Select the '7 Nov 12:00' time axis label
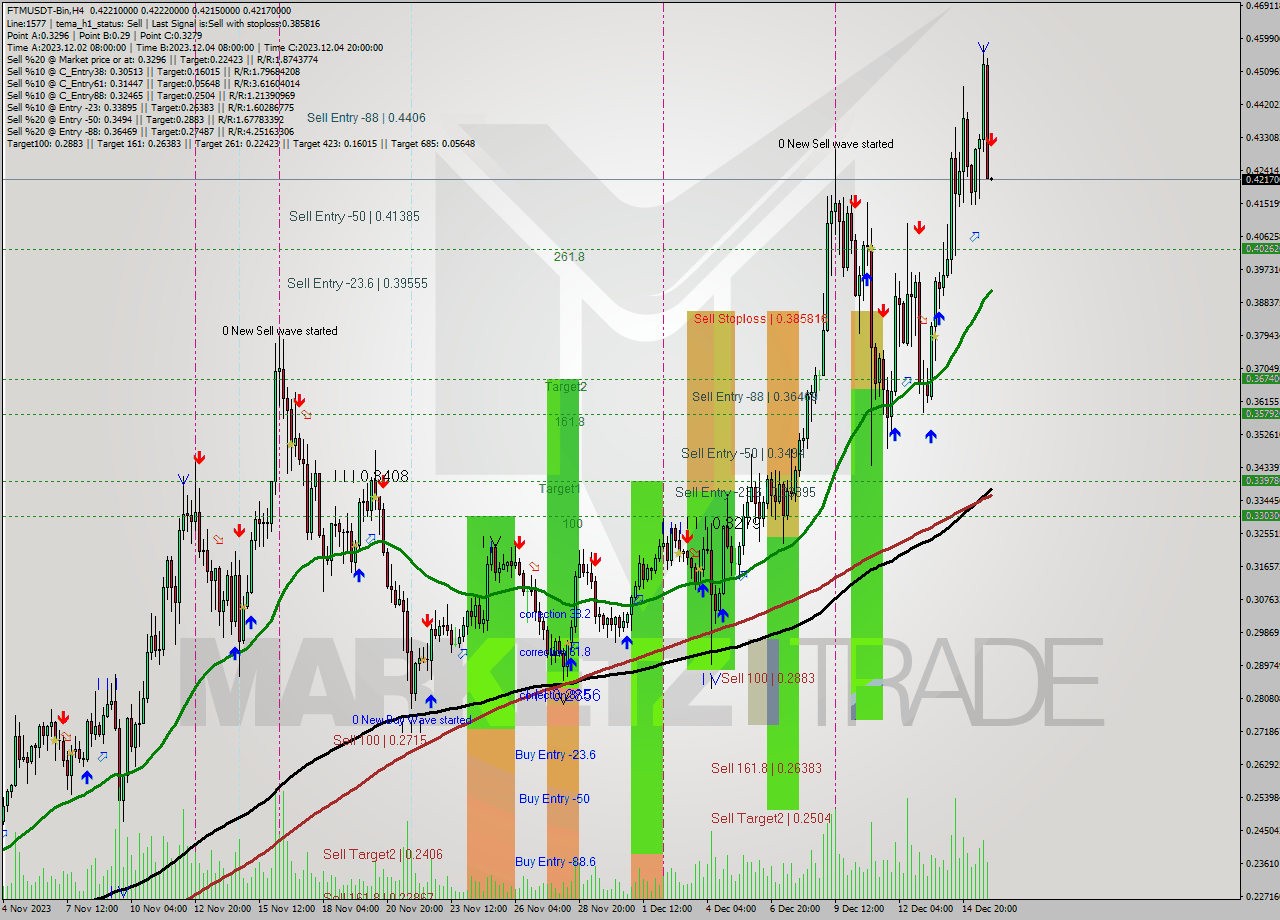Image resolution: width=1280 pixels, height=920 pixels. coord(92,909)
